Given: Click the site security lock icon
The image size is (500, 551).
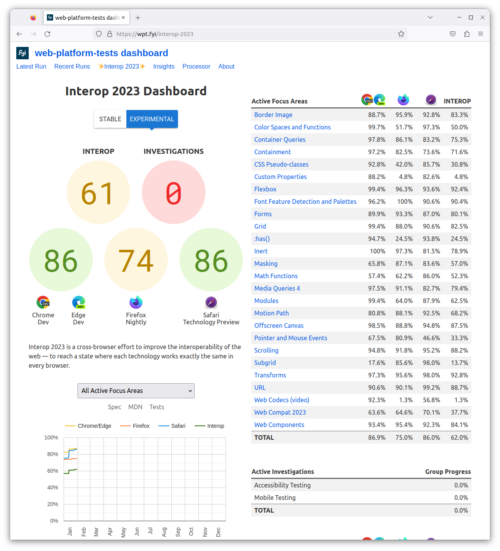Looking at the screenshot, I should (110, 34).
